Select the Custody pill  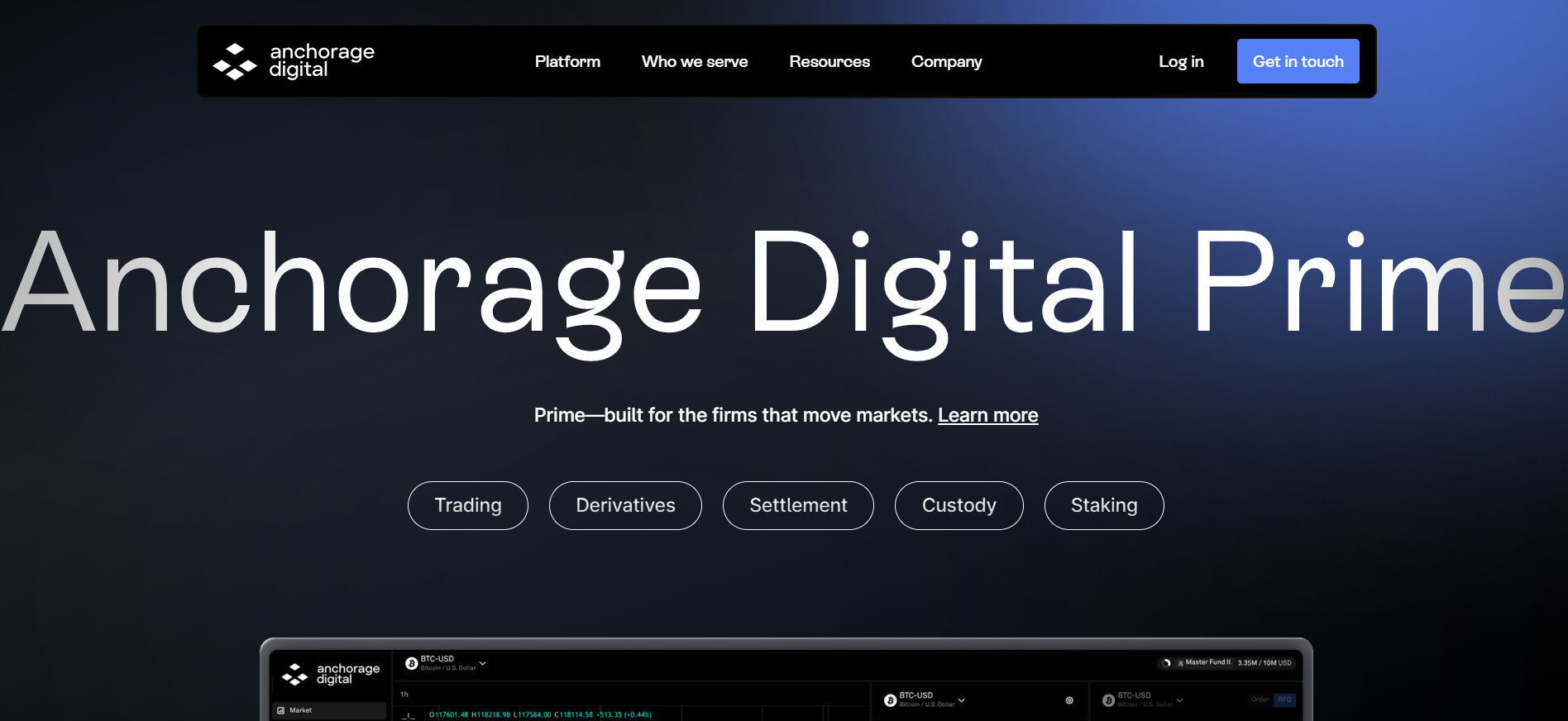tap(959, 505)
